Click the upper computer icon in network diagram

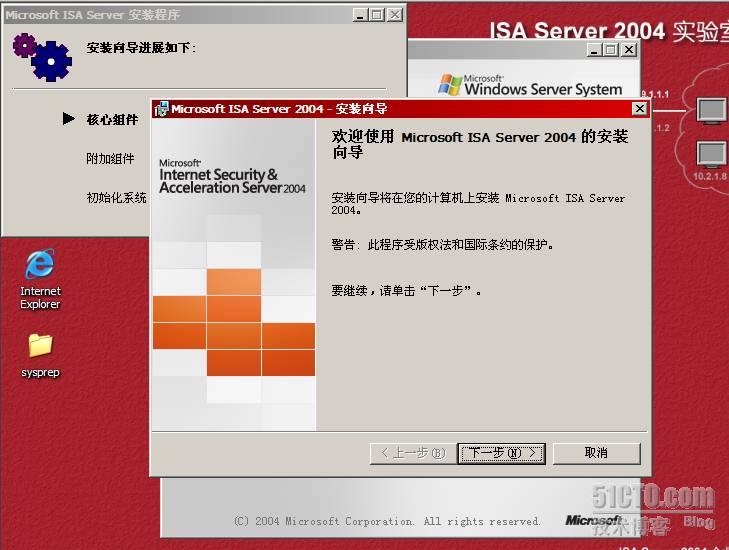tap(711, 111)
